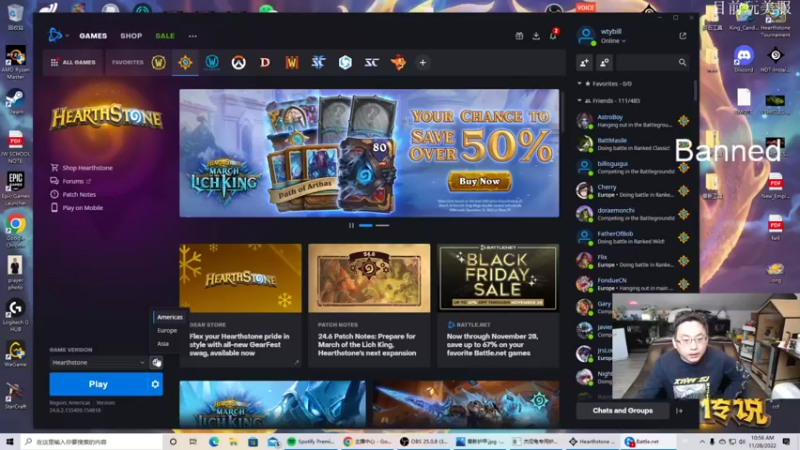The width and height of the screenshot is (800, 450).
Task: Select the Heroes of the Storm icon
Action: (x=345, y=62)
